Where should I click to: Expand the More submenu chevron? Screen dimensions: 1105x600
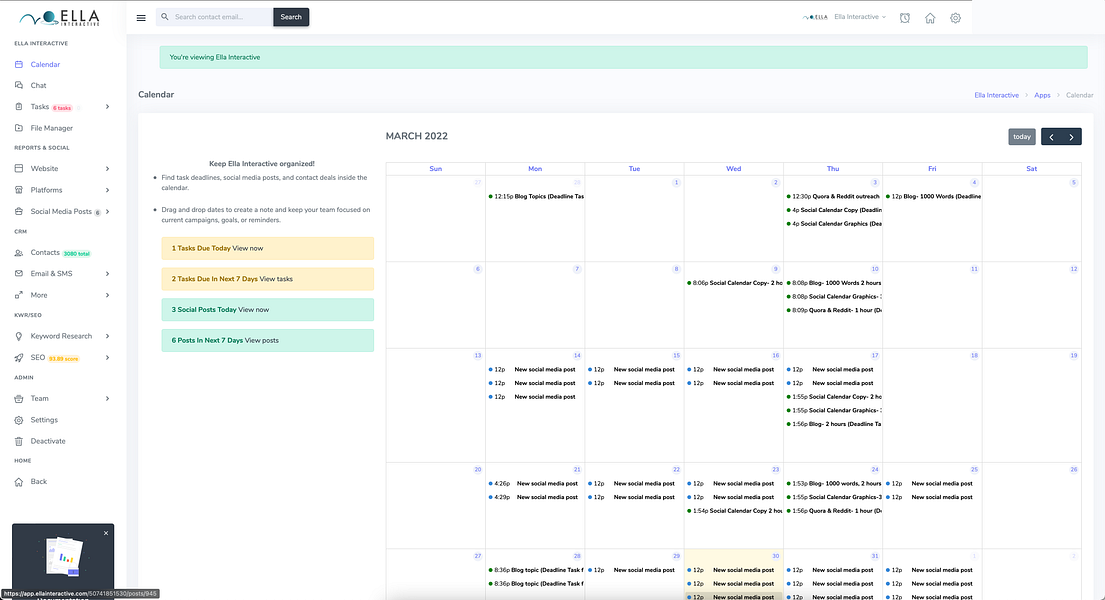click(x=107, y=295)
